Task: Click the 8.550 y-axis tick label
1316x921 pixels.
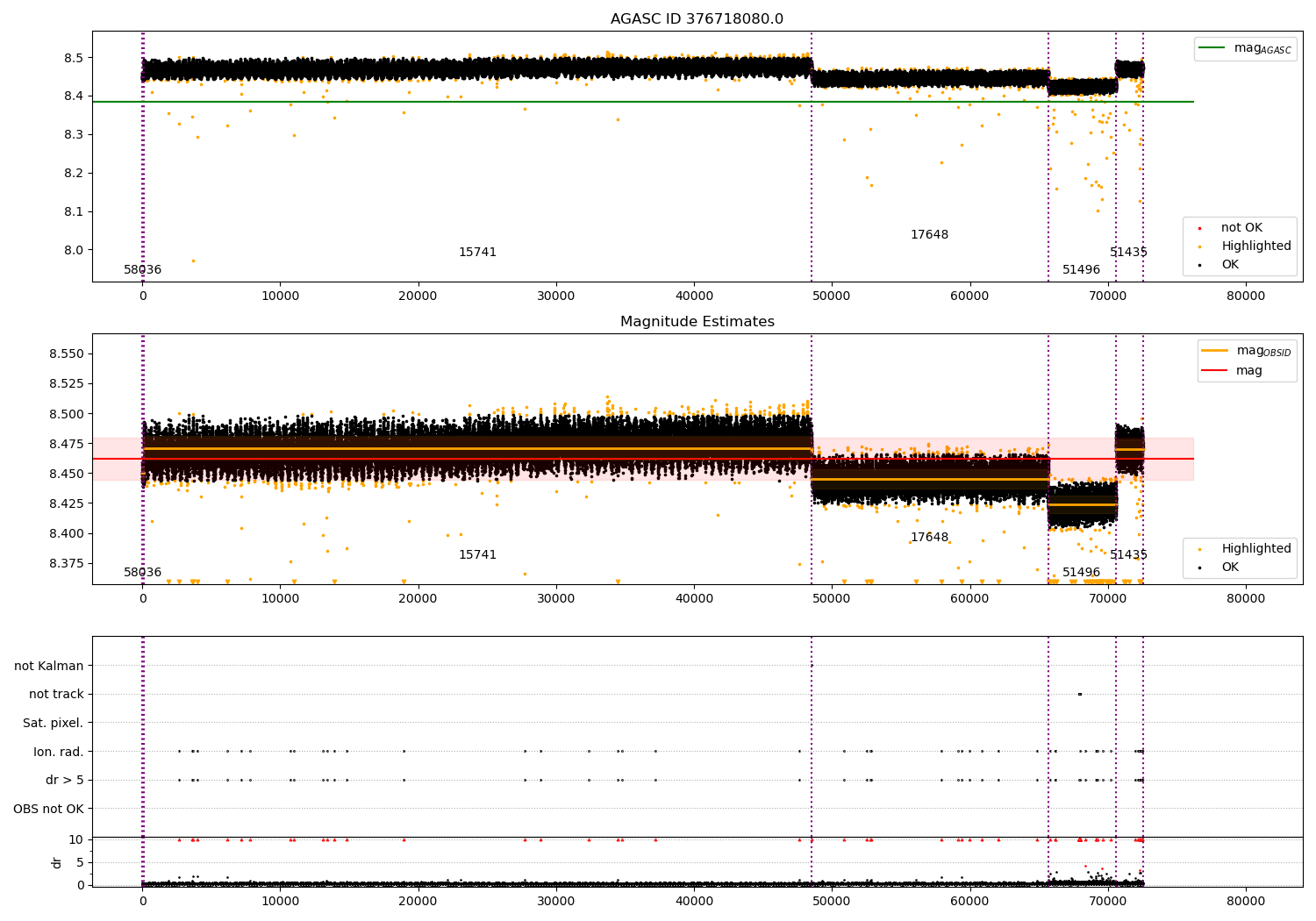Action: pos(68,353)
